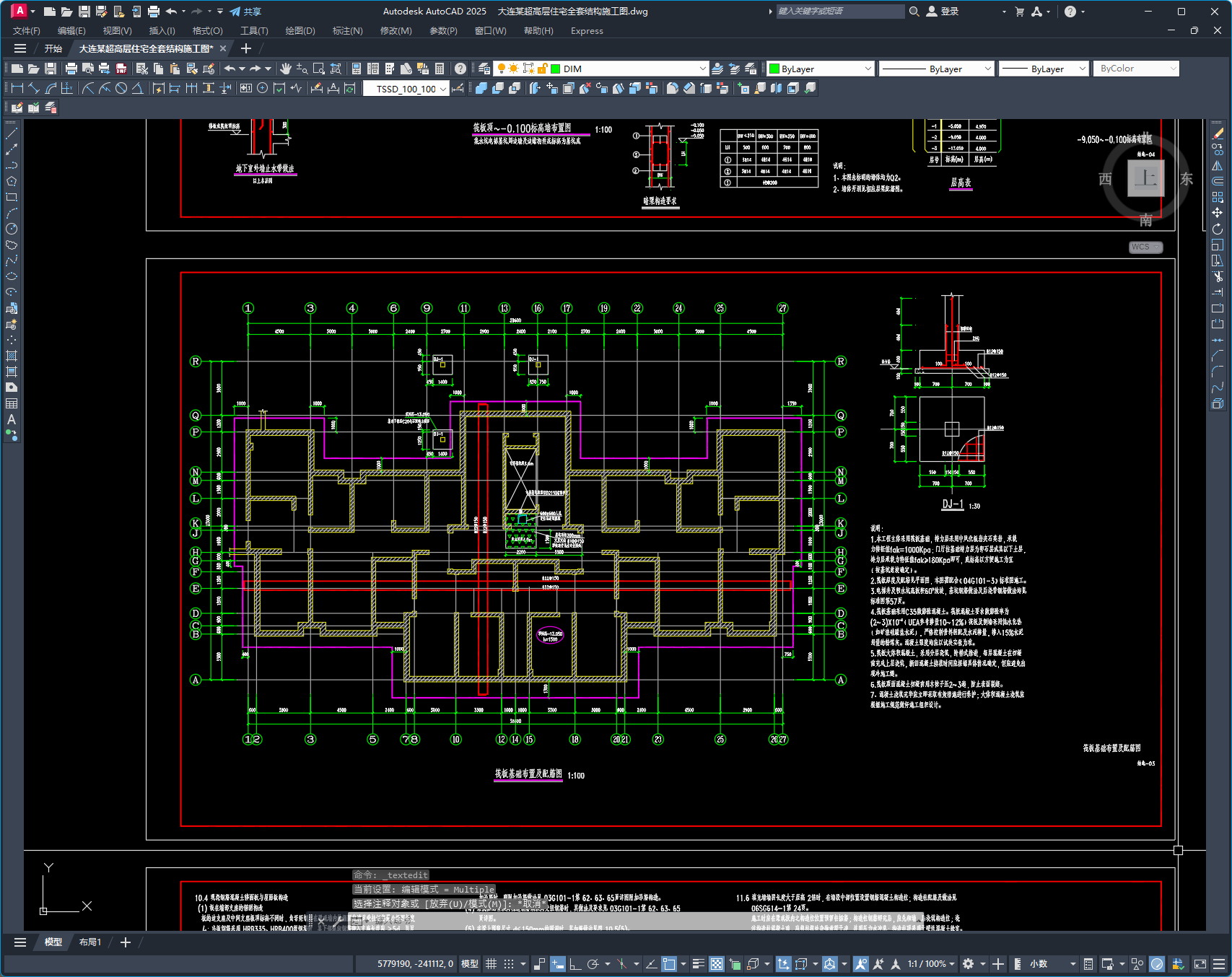Click the Publish to DWF icon
Screen dimensions: 1232x977
121,69
